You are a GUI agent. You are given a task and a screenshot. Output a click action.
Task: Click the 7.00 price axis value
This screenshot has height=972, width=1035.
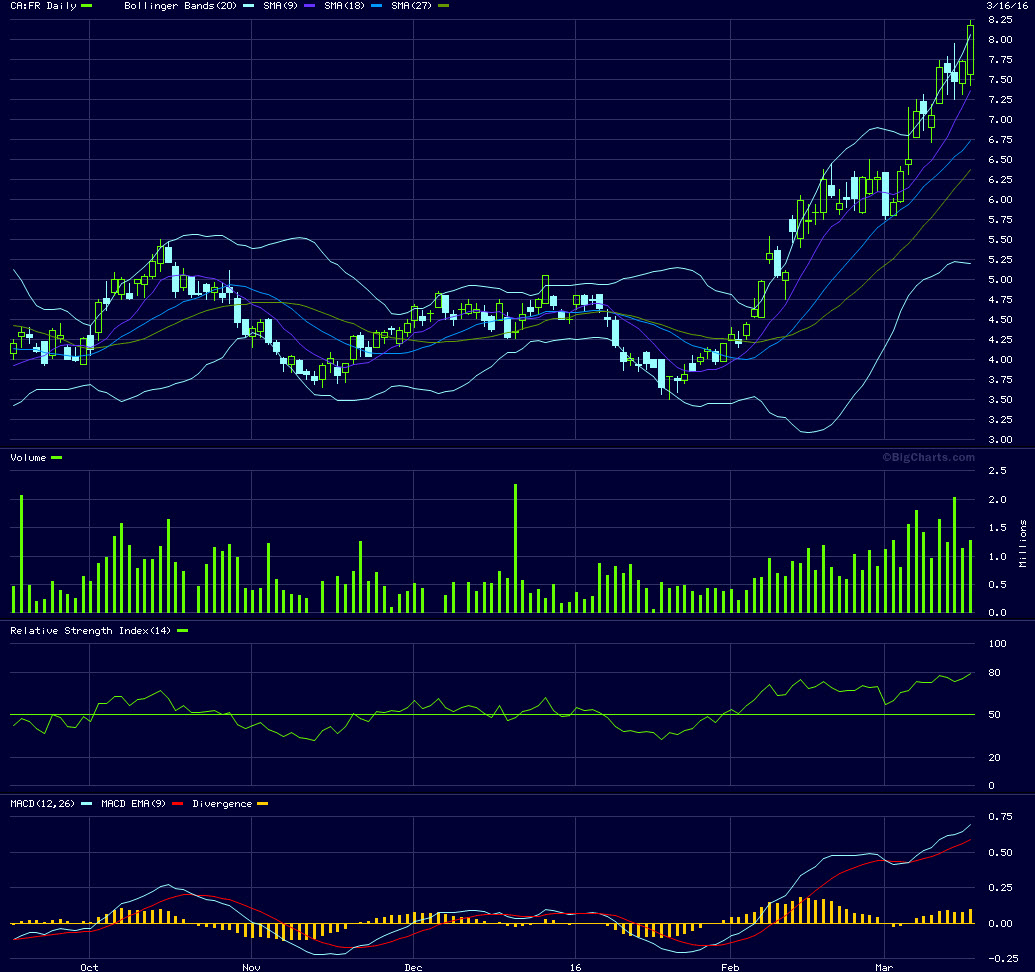[1000, 119]
